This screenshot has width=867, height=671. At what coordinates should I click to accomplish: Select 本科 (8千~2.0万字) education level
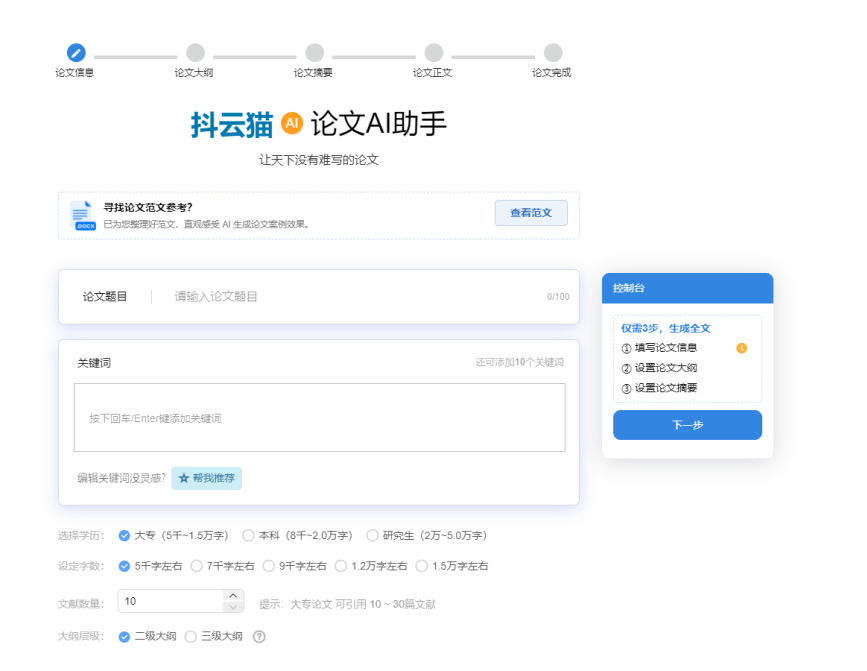coord(249,536)
